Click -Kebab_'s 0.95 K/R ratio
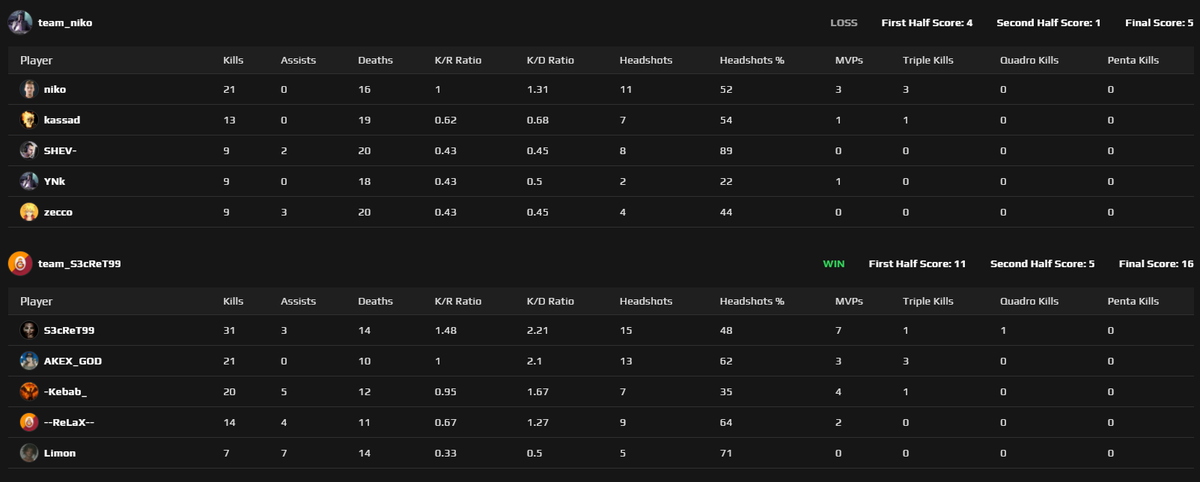The height and width of the screenshot is (482, 1200). pyautogui.click(x=445, y=392)
